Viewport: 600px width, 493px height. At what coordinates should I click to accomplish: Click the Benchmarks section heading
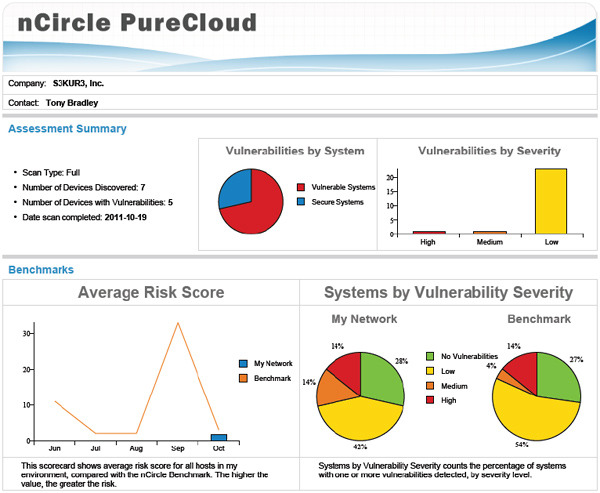click(41, 270)
